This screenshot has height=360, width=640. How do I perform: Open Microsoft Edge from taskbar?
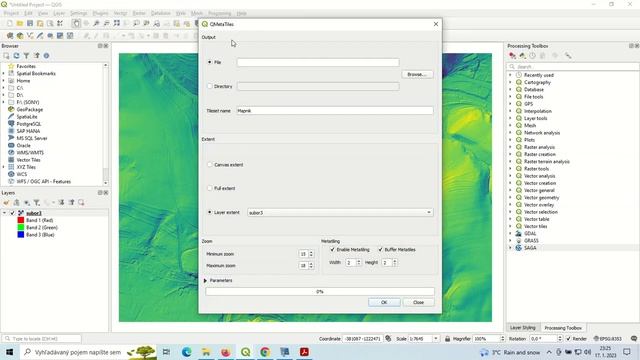(x=187, y=352)
